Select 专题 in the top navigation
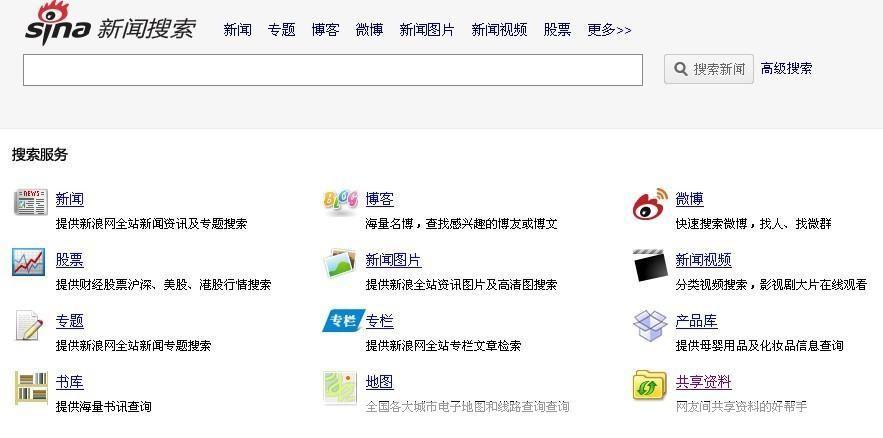Image resolution: width=883 pixels, height=438 pixels. point(282,30)
